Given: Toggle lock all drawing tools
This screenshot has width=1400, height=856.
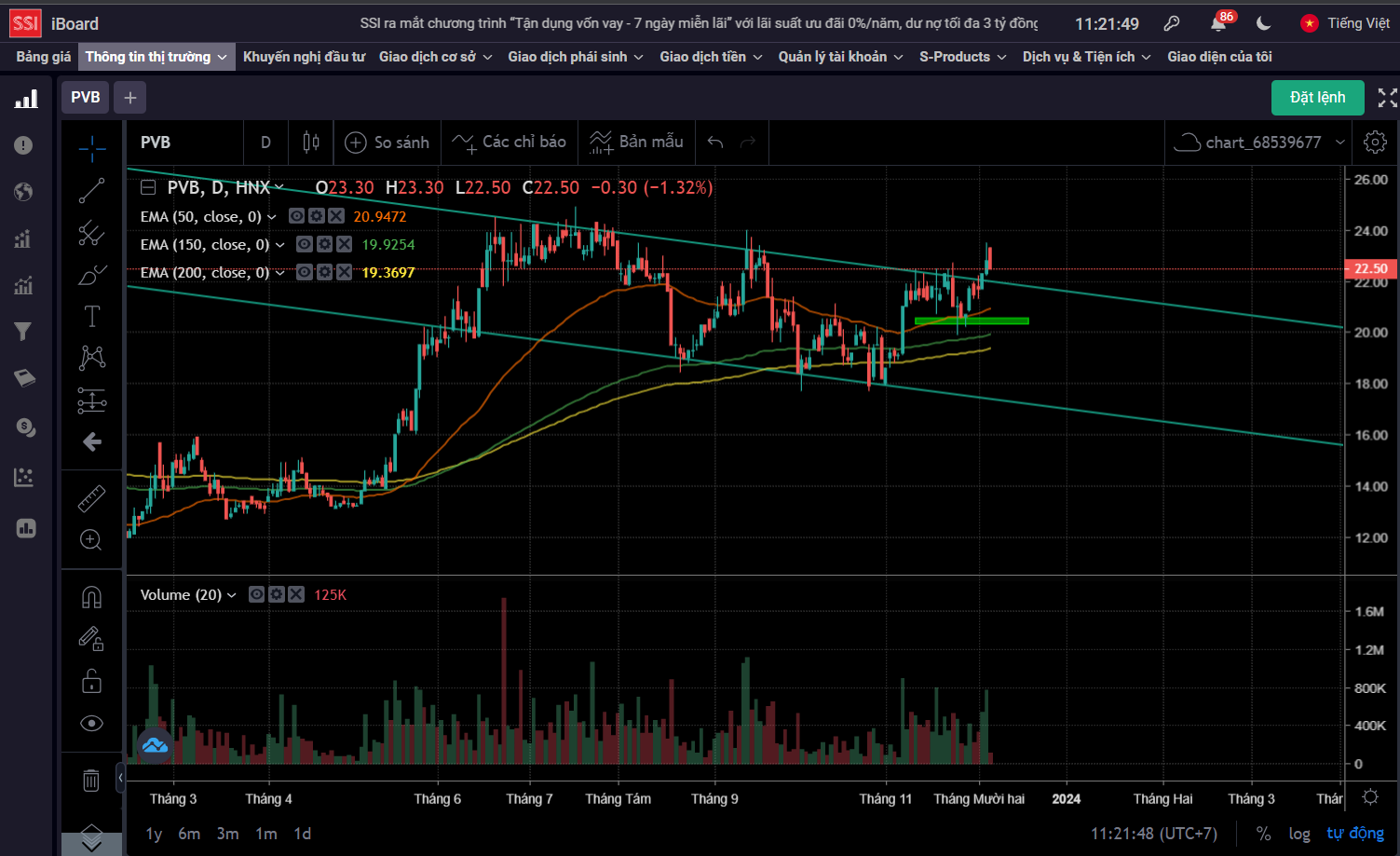Looking at the screenshot, I should tap(91, 681).
